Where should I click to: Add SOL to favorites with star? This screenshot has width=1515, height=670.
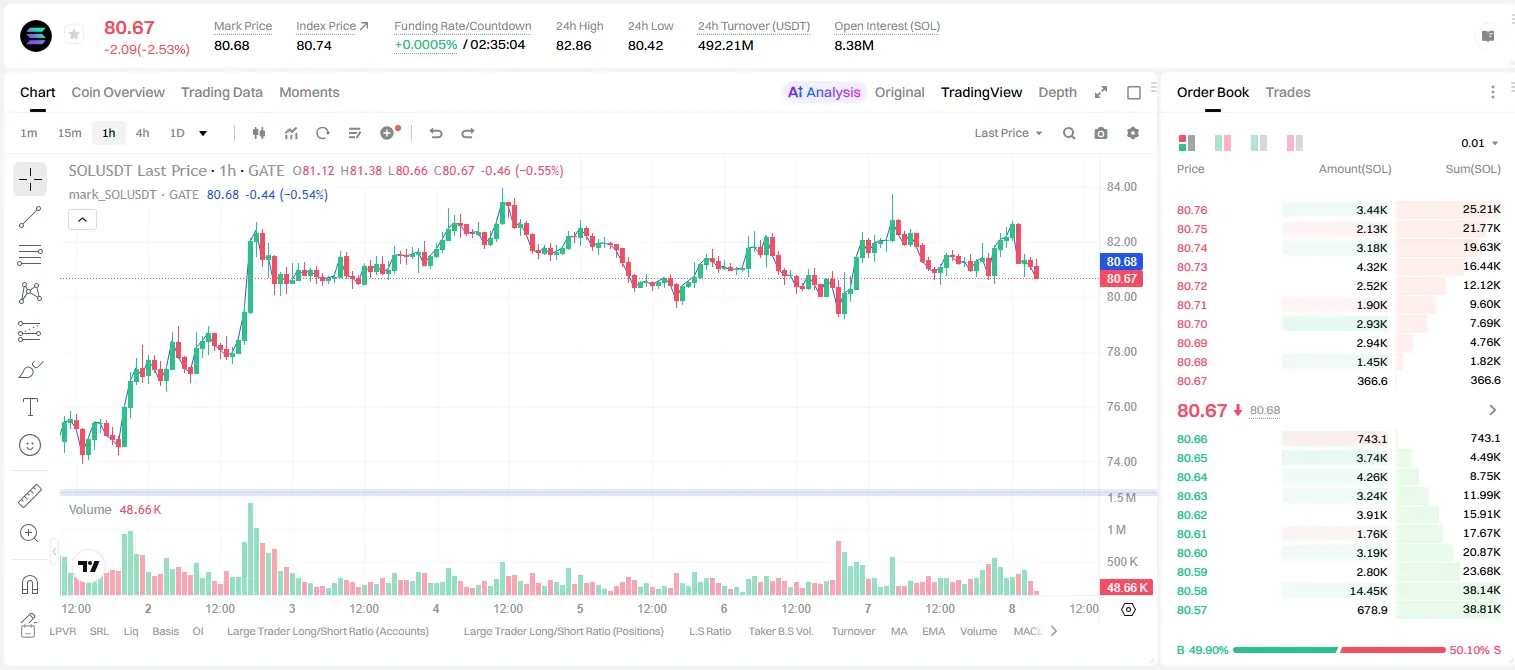click(x=74, y=35)
